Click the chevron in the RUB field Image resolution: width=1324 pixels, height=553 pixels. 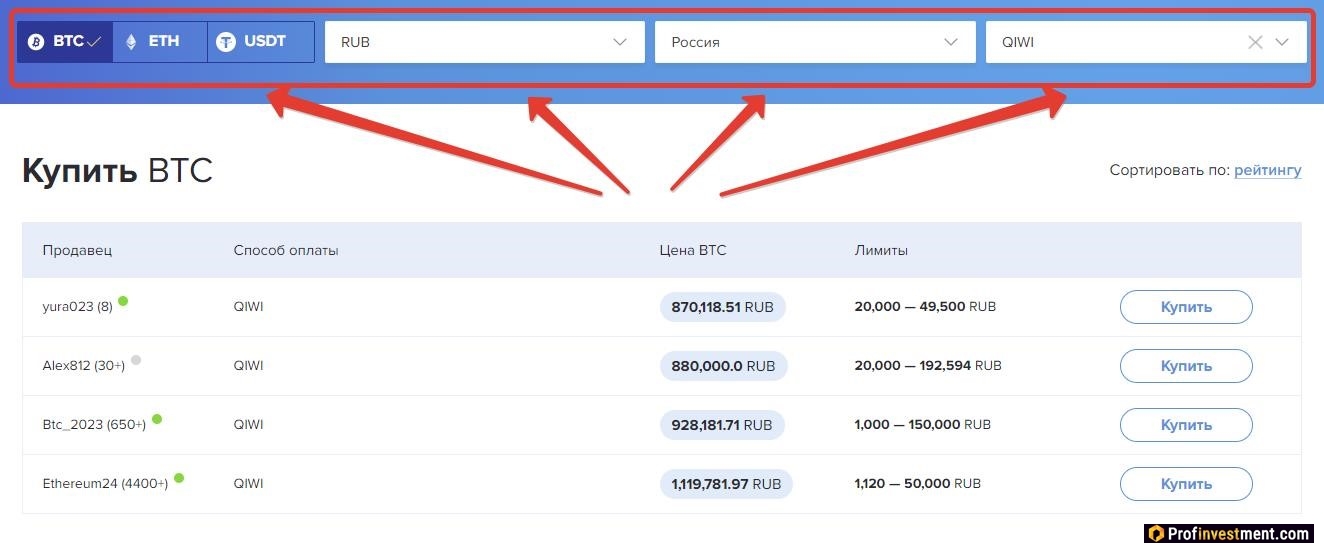click(620, 42)
